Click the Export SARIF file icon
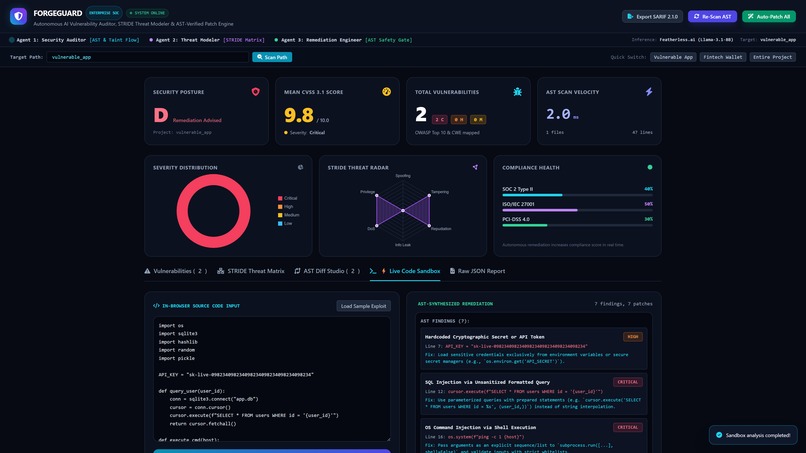 pos(630,16)
